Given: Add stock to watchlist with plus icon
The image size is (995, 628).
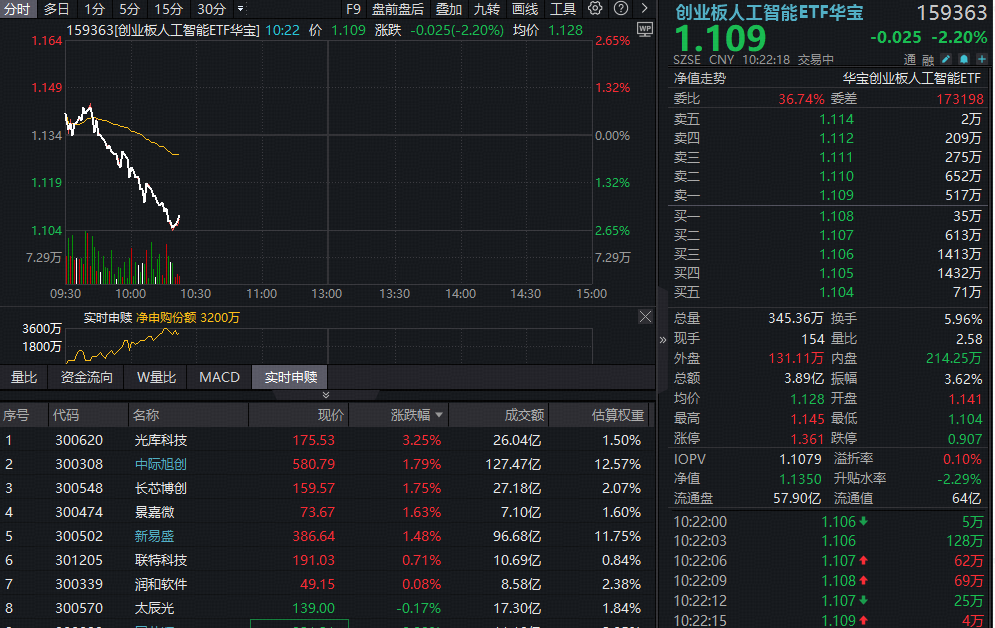Looking at the screenshot, I should [x=981, y=59].
